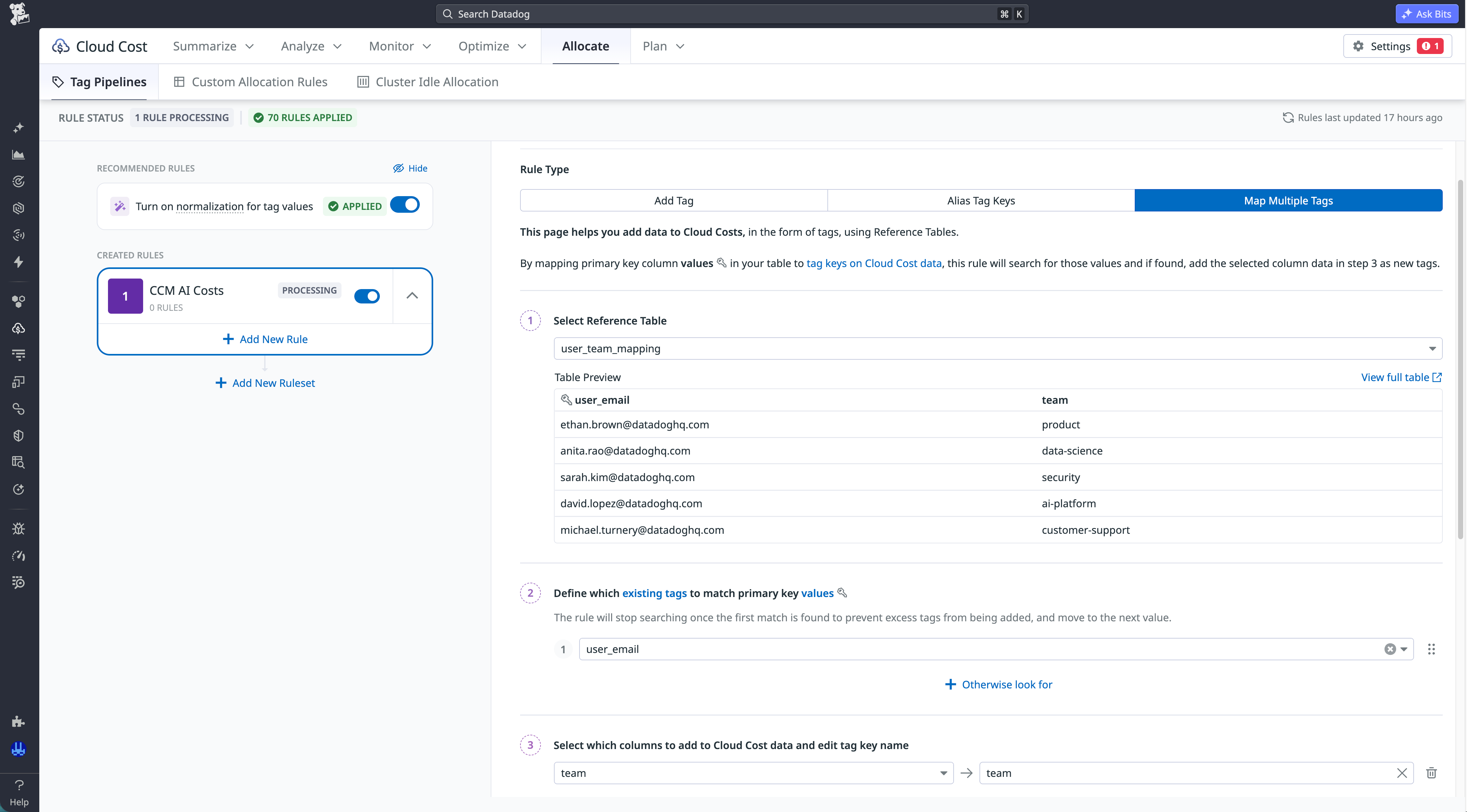
Task: Select Alias Tag Keys rule type
Action: [981, 200]
